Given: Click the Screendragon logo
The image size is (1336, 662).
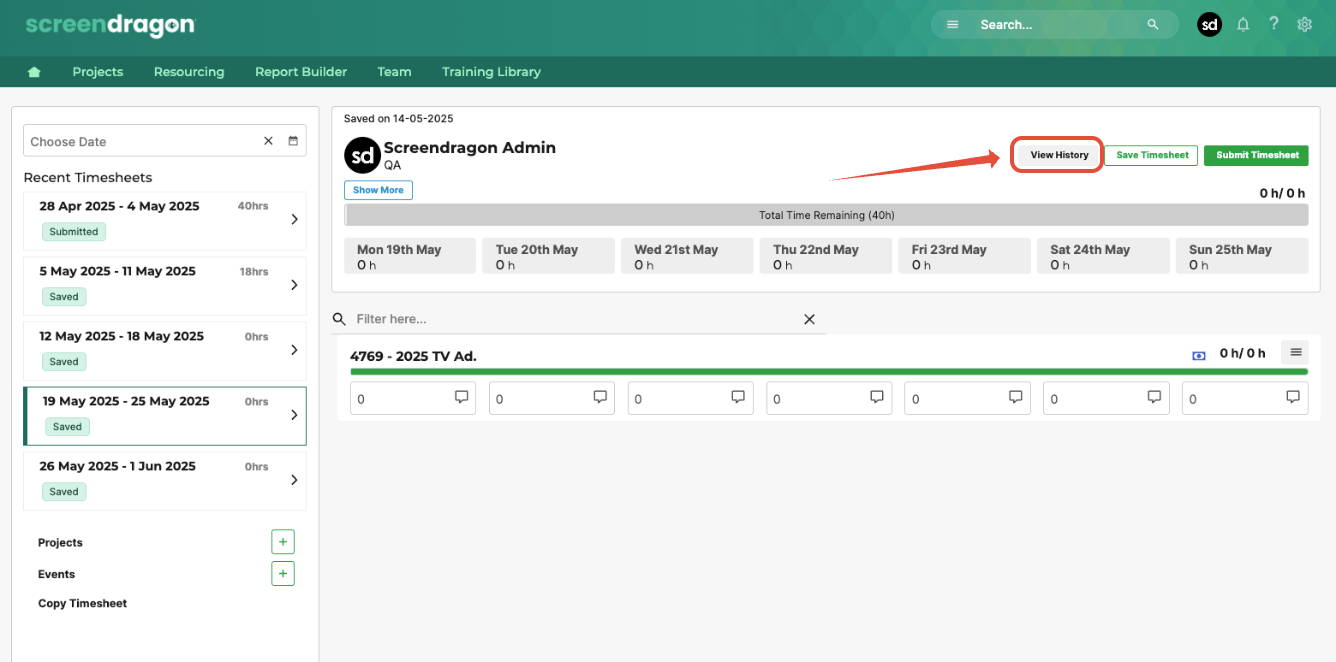Looking at the screenshot, I should (x=110, y=25).
